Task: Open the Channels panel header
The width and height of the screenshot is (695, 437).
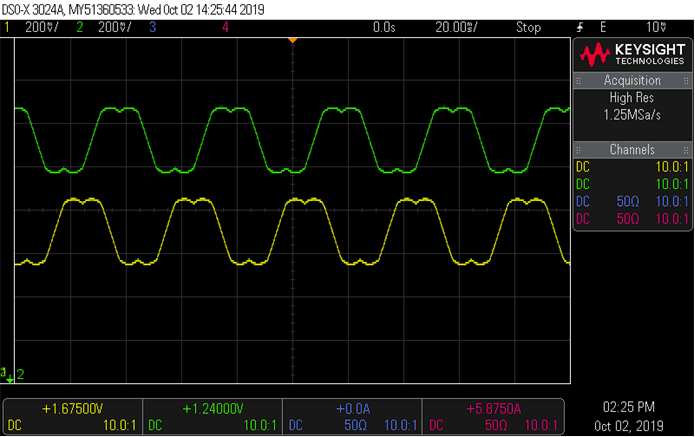Action: (x=632, y=147)
